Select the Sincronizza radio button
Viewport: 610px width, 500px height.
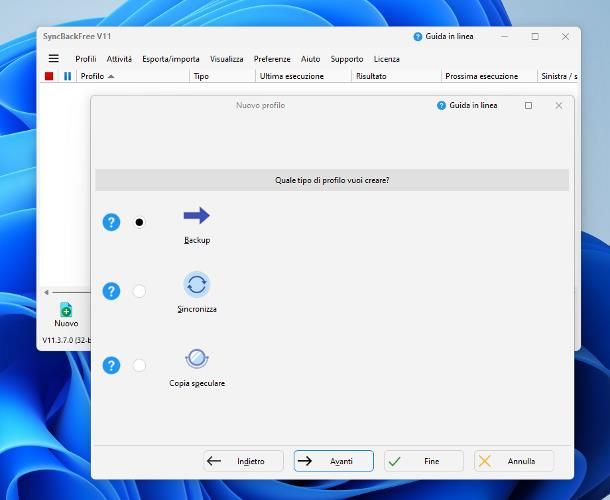tap(139, 291)
